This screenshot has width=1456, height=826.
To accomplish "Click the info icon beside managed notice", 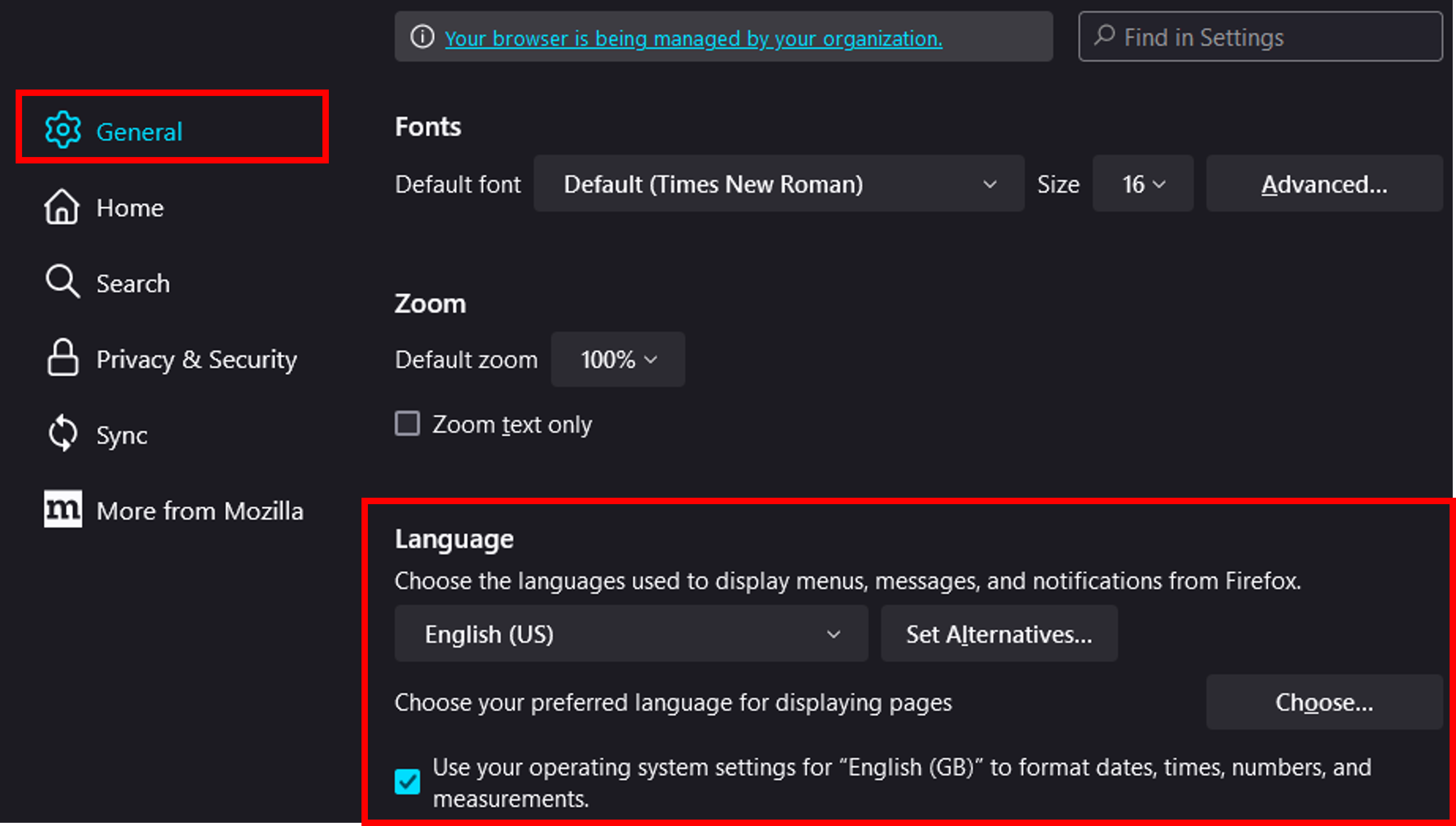I will (x=422, y=38).
